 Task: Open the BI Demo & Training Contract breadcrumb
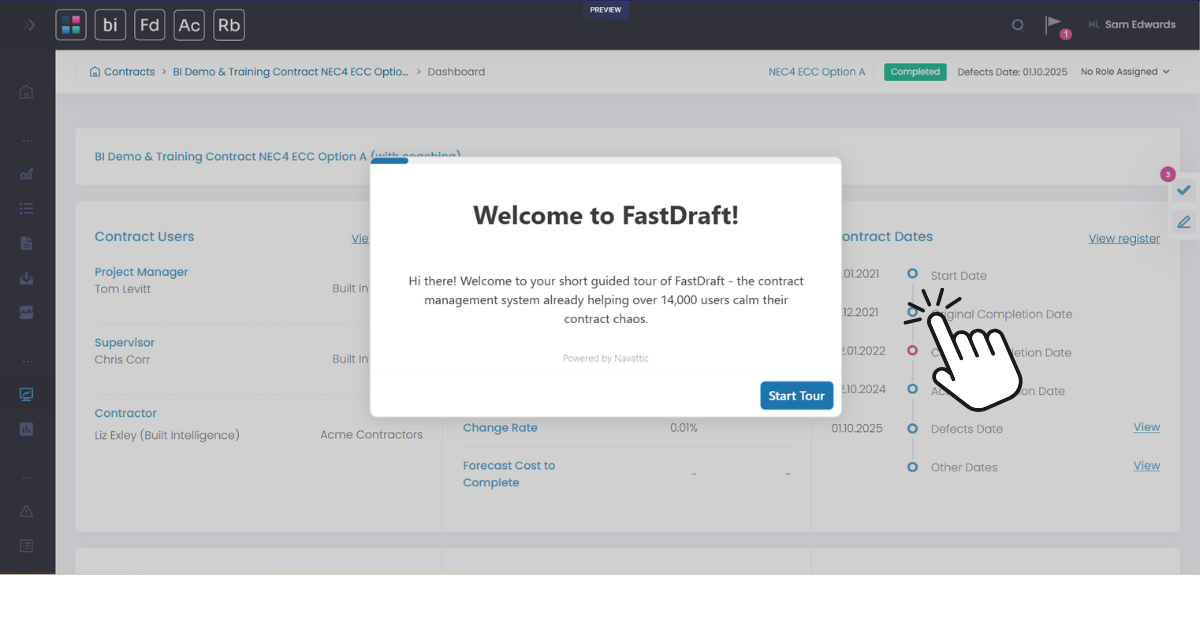point(291,72)
